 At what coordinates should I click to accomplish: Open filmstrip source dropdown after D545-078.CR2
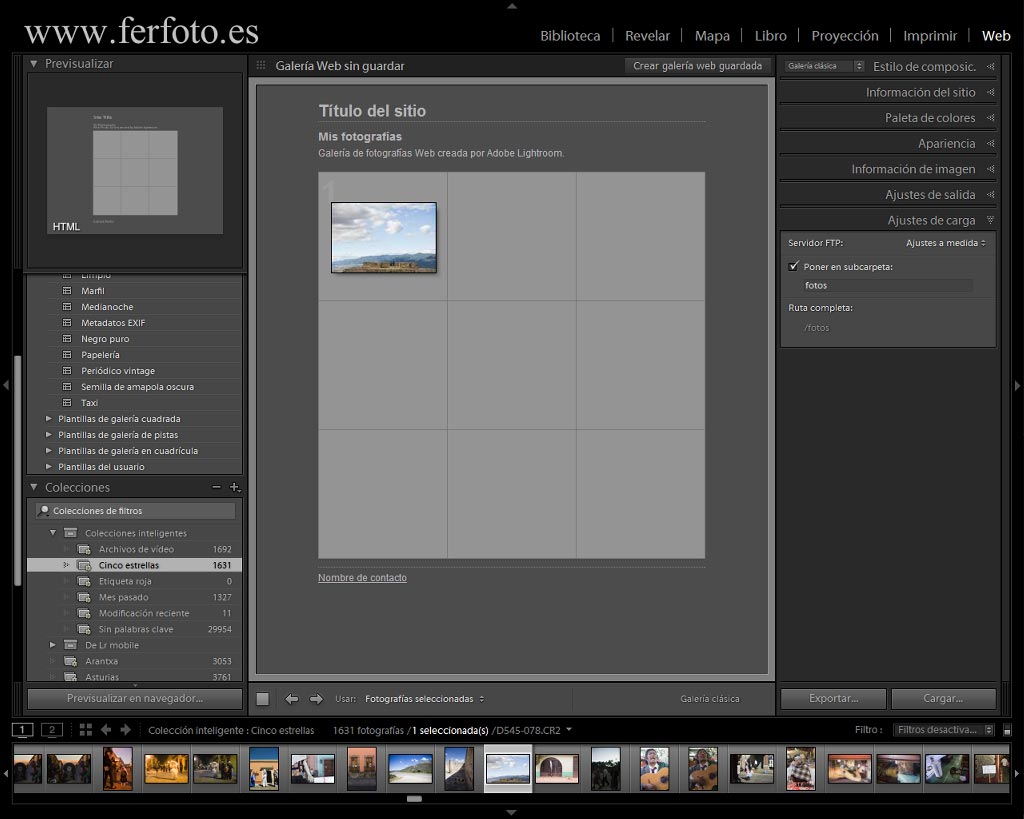click(569, 730)
